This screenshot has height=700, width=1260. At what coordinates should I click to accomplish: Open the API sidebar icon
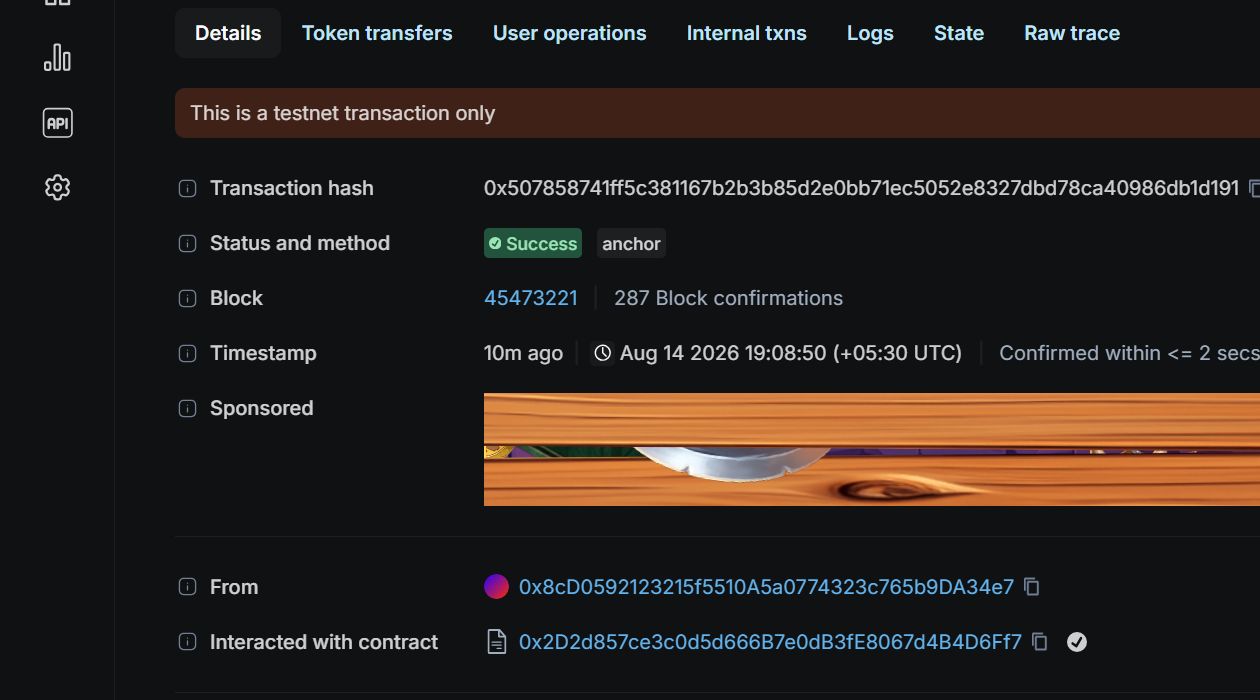tap(57, 123)
